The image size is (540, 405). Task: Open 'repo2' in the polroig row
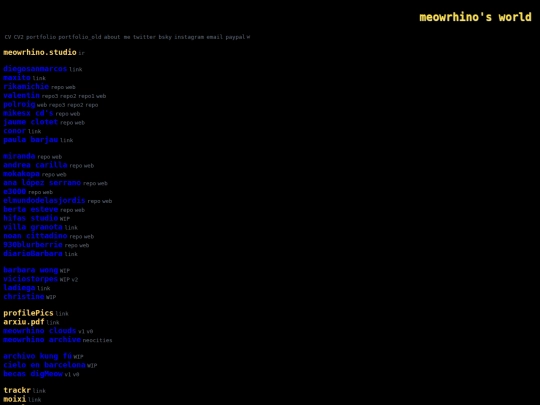[x=75, y=105]
